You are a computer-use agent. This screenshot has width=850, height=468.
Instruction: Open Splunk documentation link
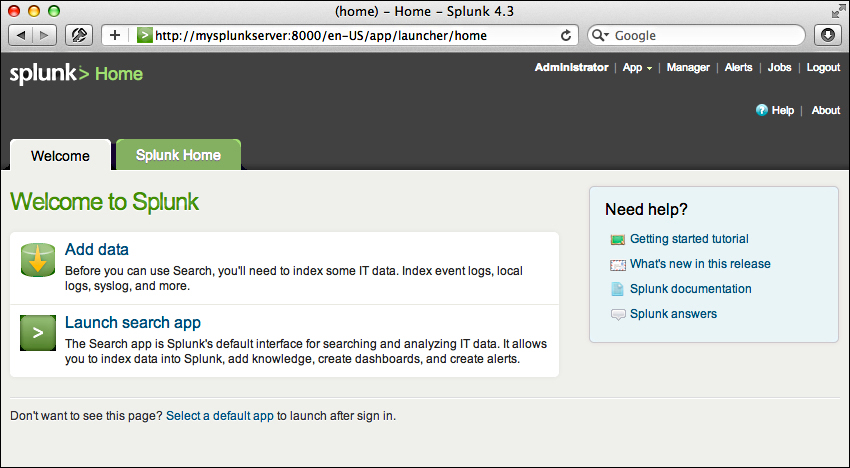tap(691, 289)
